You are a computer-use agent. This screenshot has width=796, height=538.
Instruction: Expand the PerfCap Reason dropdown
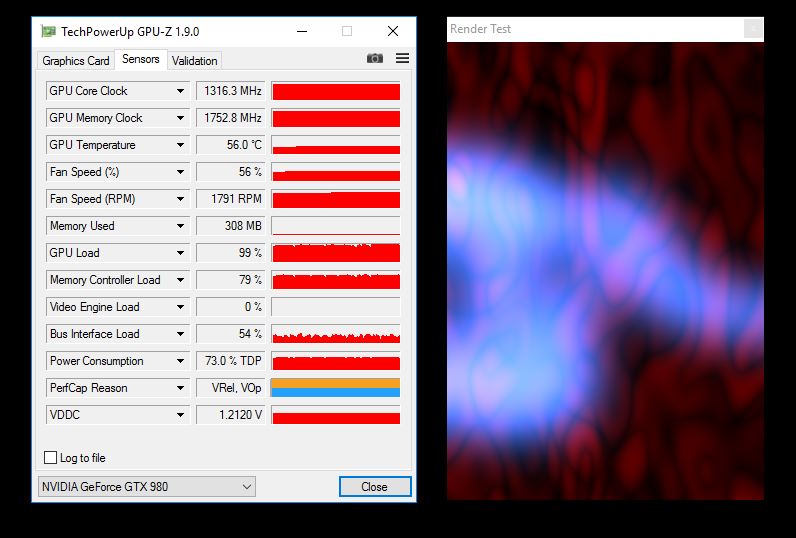(180, 388)
